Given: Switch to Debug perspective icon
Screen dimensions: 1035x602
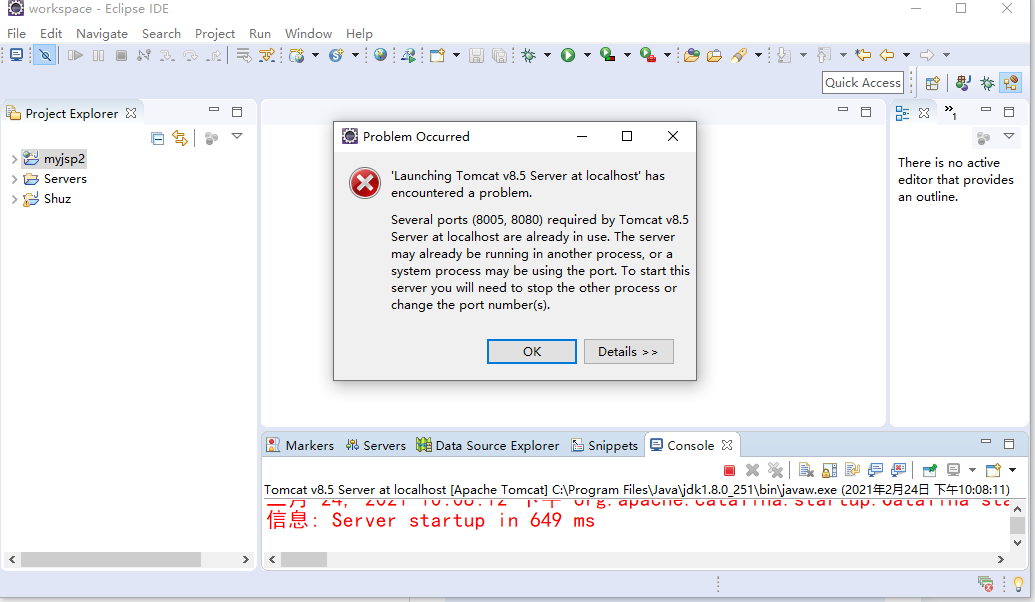Looking at the screenshot, I should click(x=987, y=83).
